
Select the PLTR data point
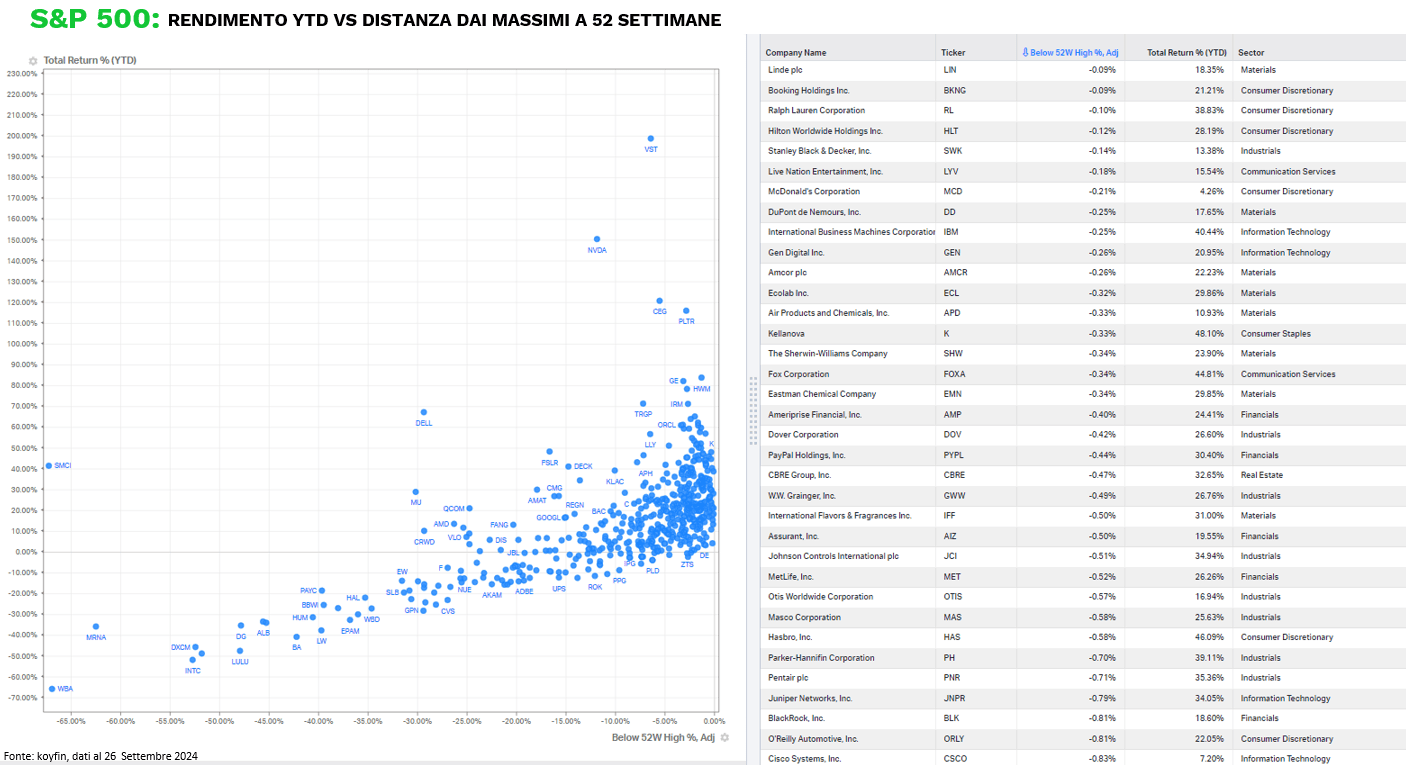click(x=686, y=311)
